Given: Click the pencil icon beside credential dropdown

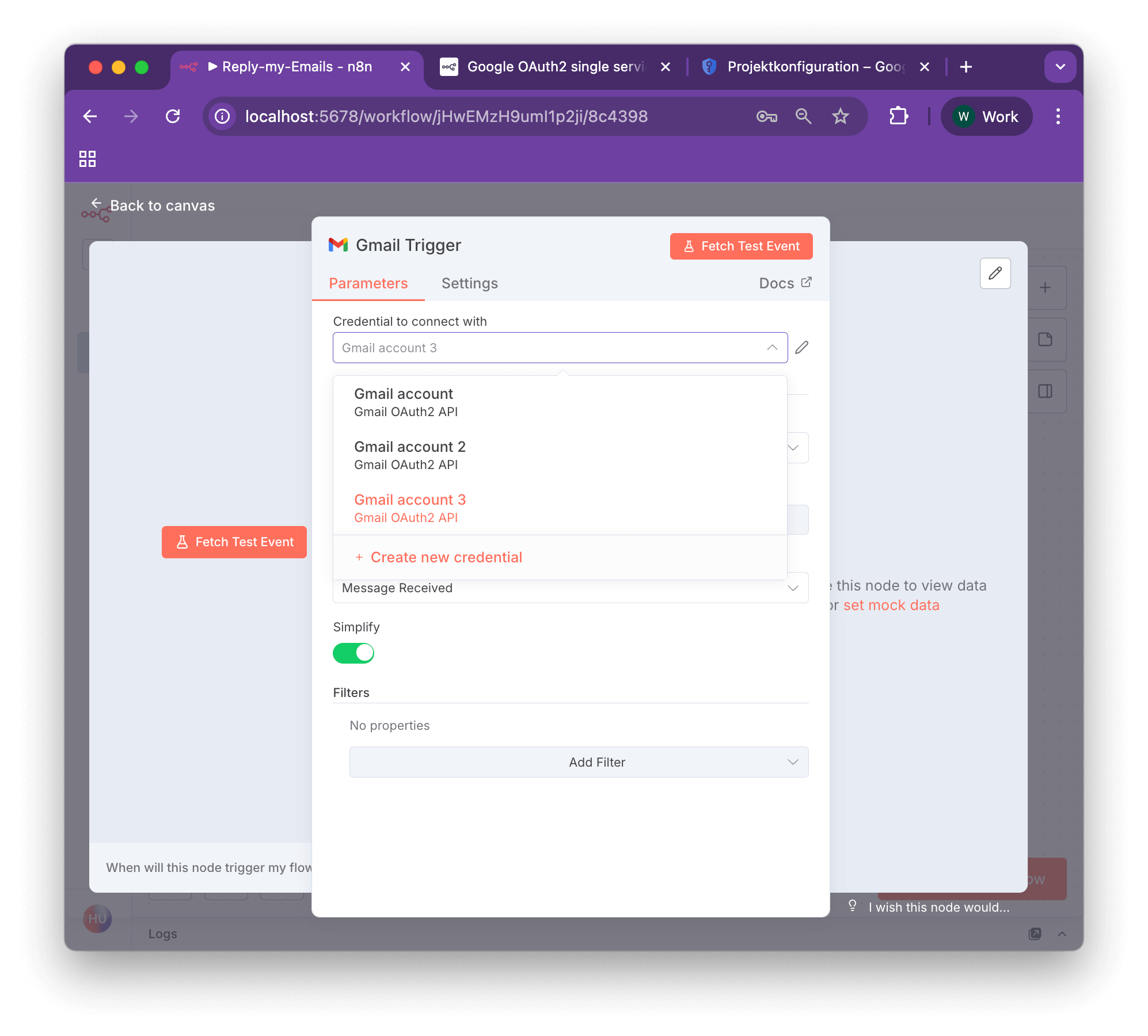Looking at the screenshot, I should click(x=801, y=348).
